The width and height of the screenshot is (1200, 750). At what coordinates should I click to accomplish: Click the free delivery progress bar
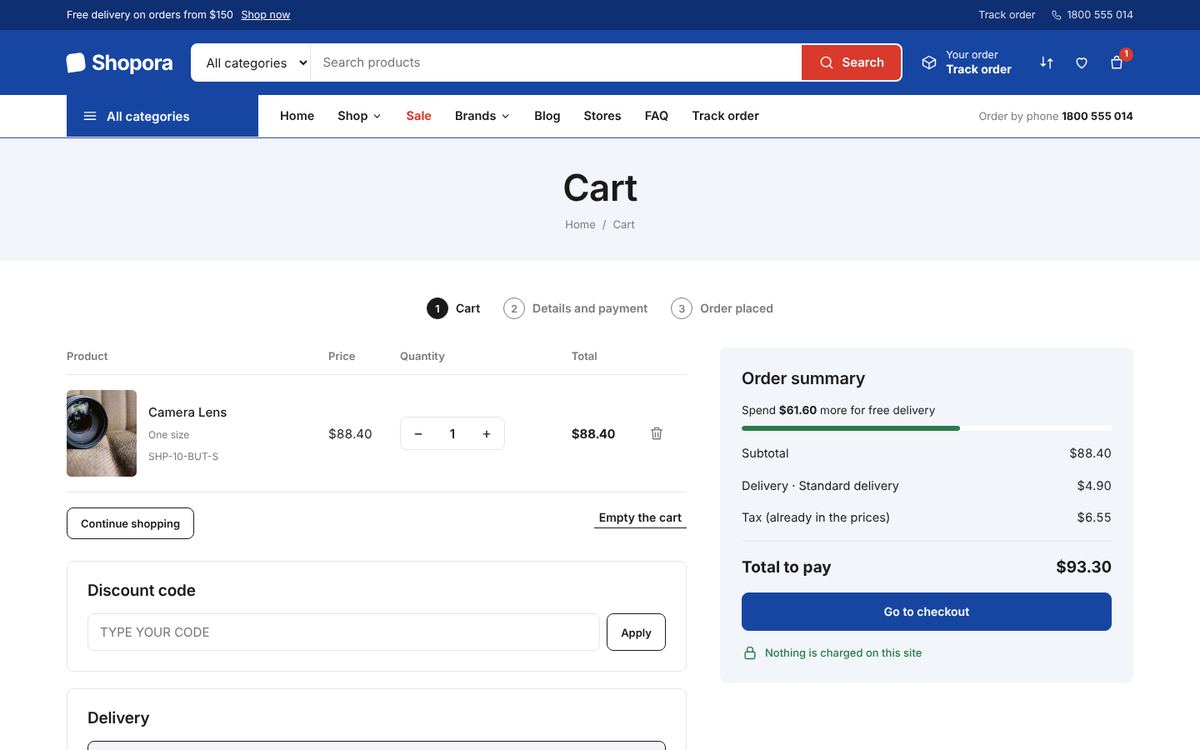[x=926, y=428]
